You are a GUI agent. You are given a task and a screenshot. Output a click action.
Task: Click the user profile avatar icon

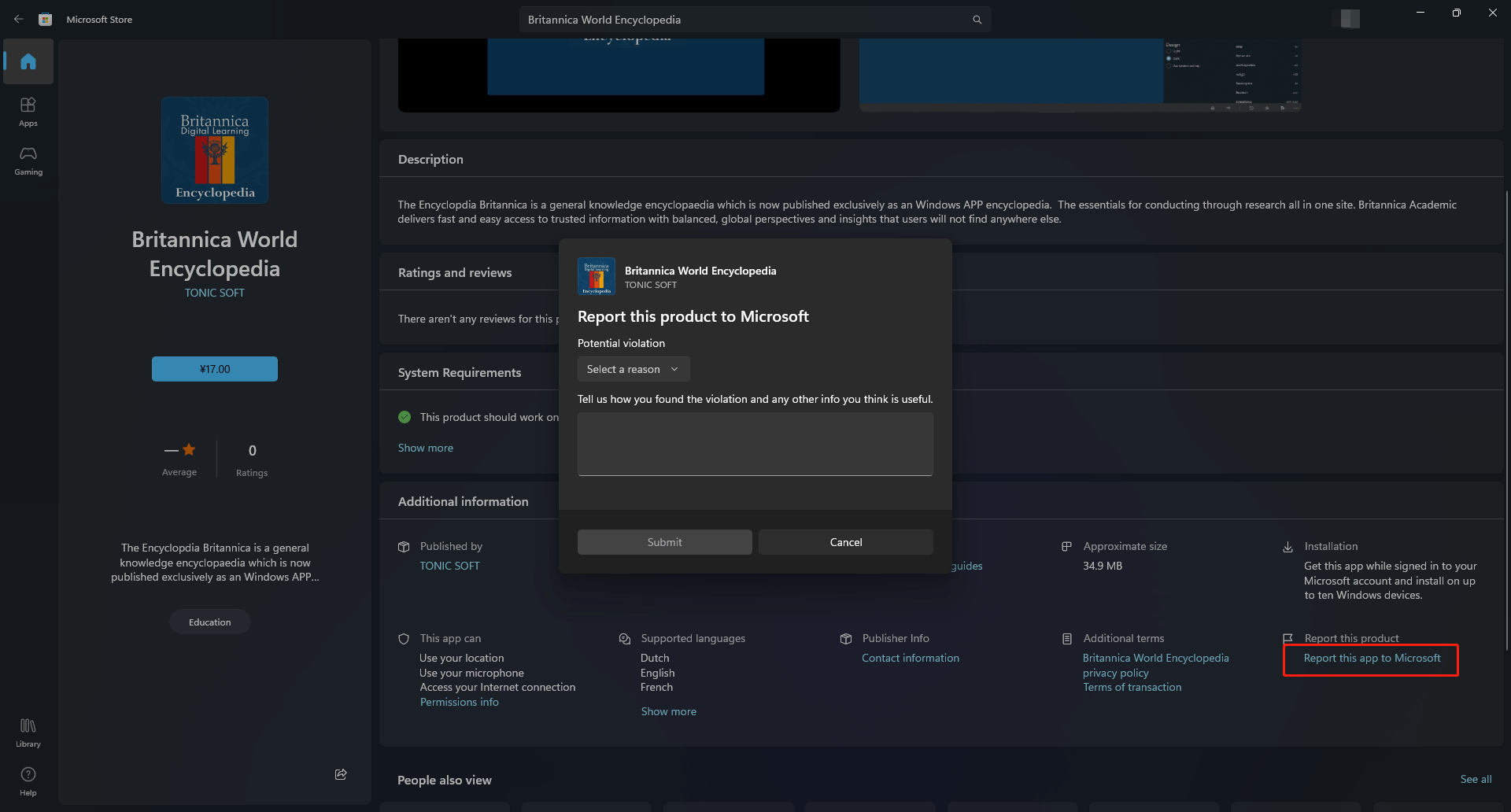coord(1350,19)
